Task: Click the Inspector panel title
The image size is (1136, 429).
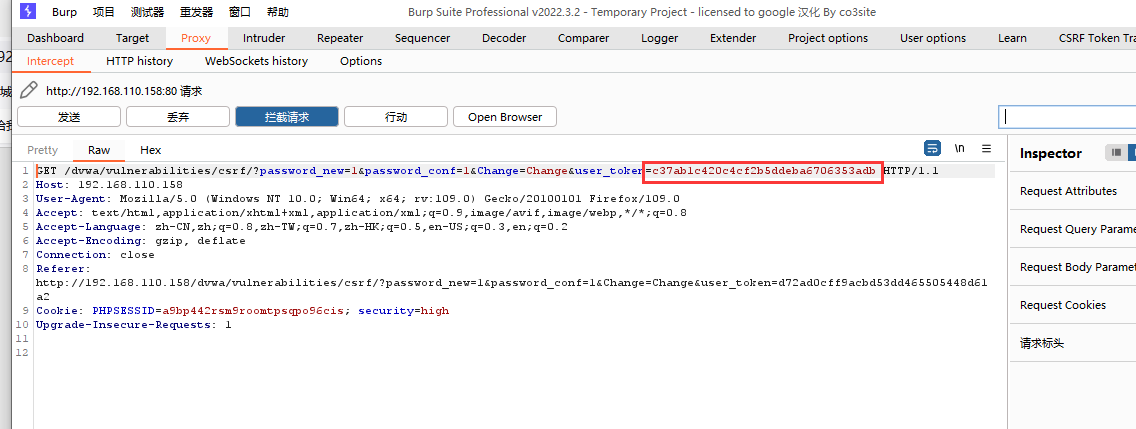Action: (1051, 153)
